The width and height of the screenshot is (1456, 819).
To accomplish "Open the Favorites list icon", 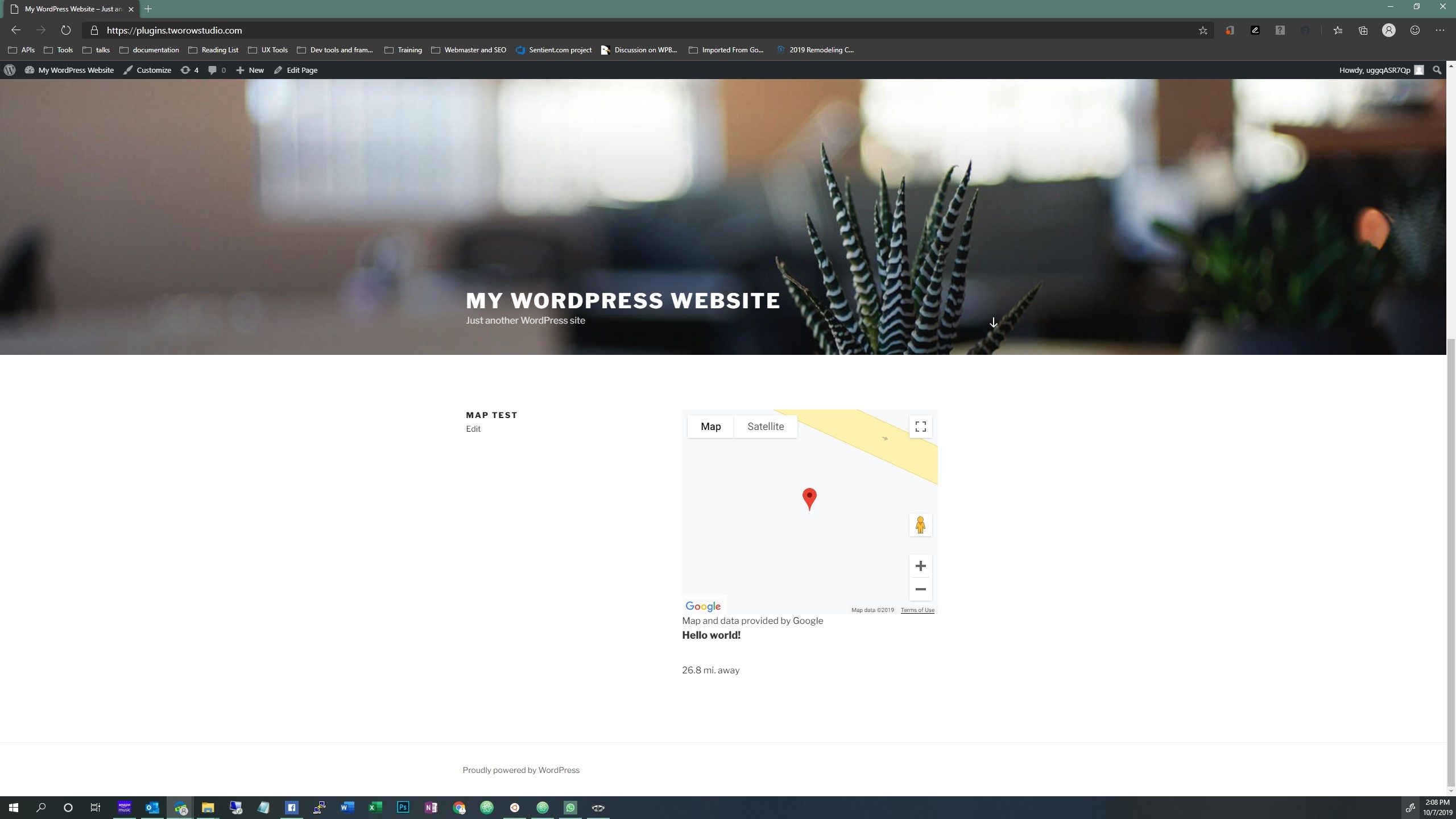I will (1338, 31).
